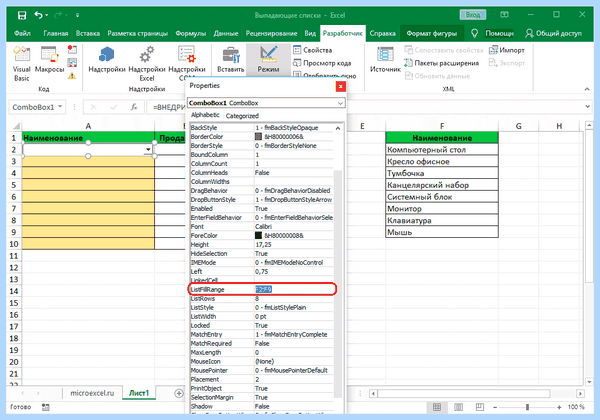The height and width of the screenshot is (420, 600).
Task: Click the ListFillRange value field
Action: point(294,290)
